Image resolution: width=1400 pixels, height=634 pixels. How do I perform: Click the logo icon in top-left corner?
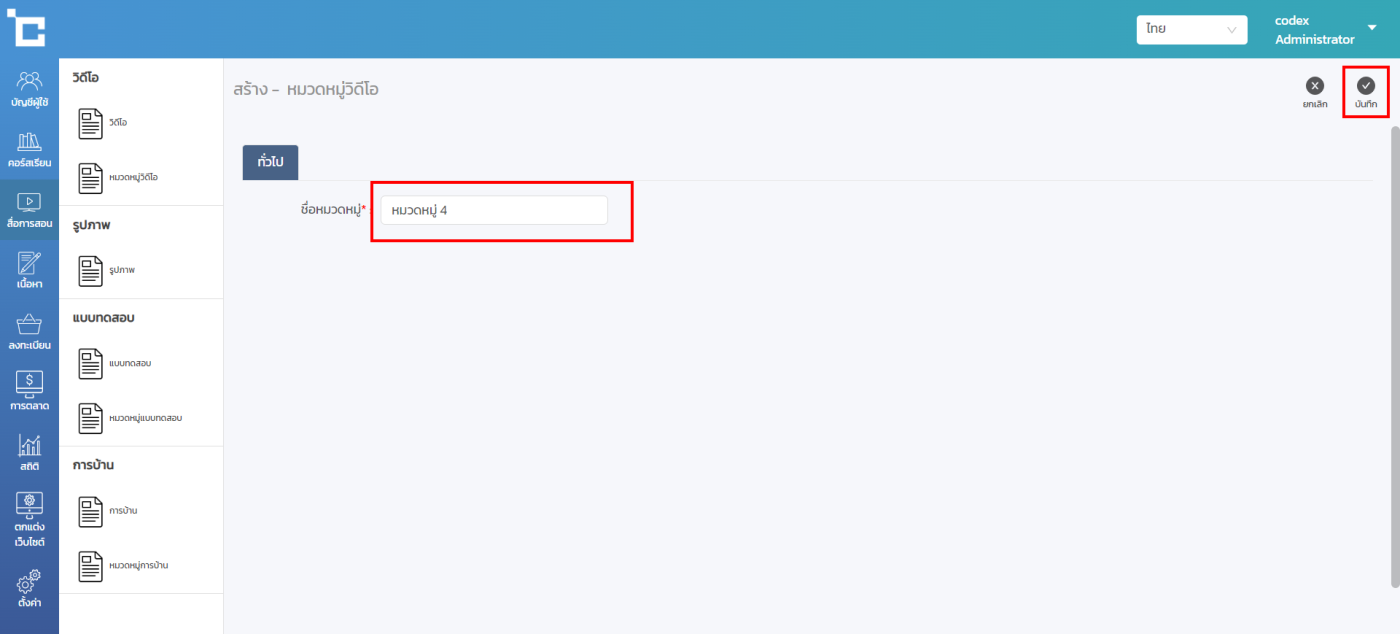pyautogui.click(x=26, y=28)
